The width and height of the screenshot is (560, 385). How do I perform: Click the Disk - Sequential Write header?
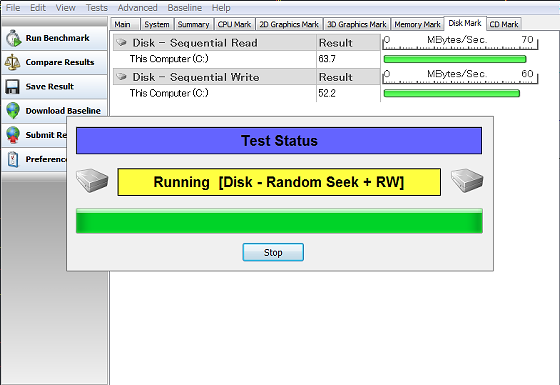215,77
